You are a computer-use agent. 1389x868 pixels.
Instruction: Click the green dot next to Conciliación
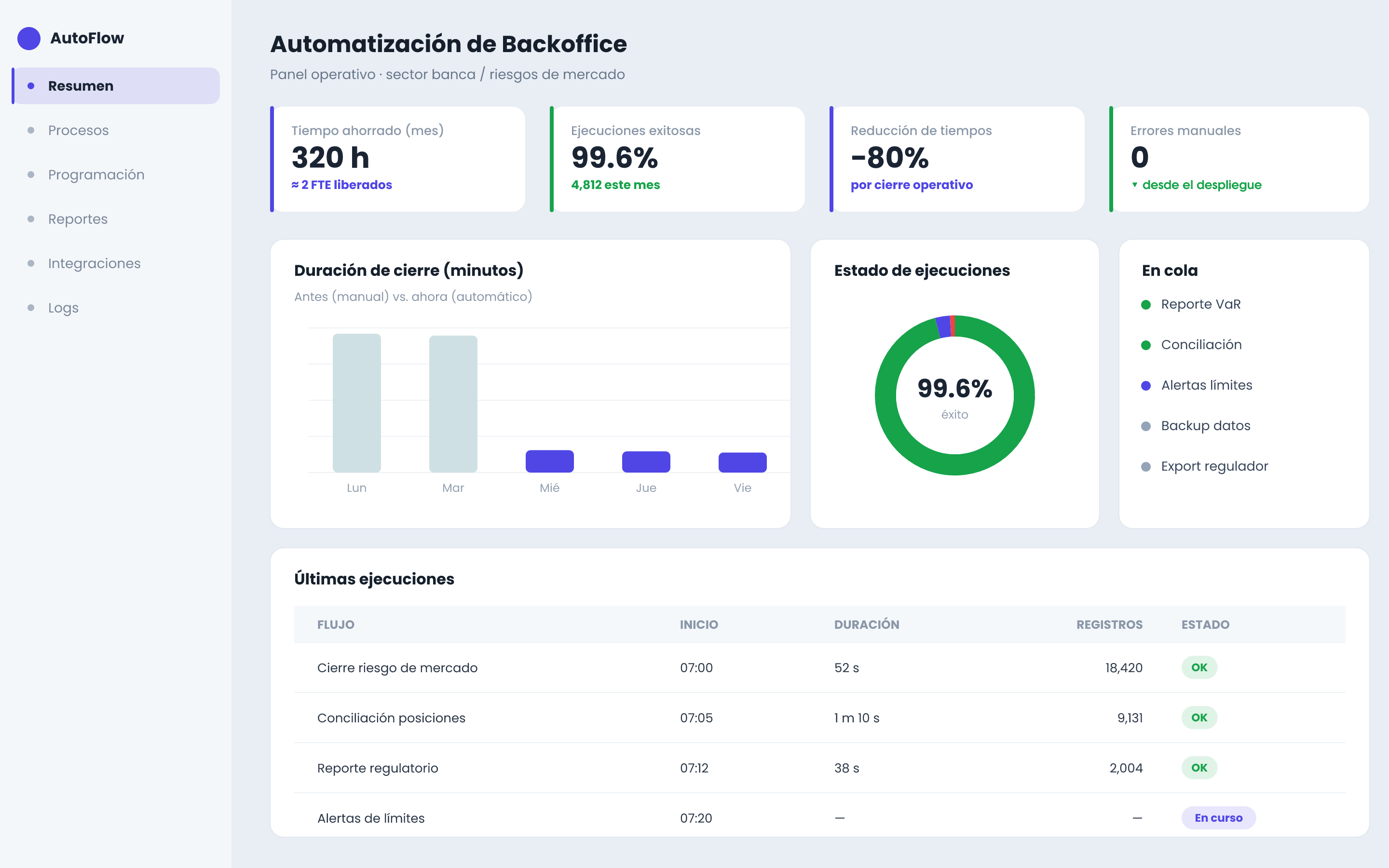tap(1145, 345)
